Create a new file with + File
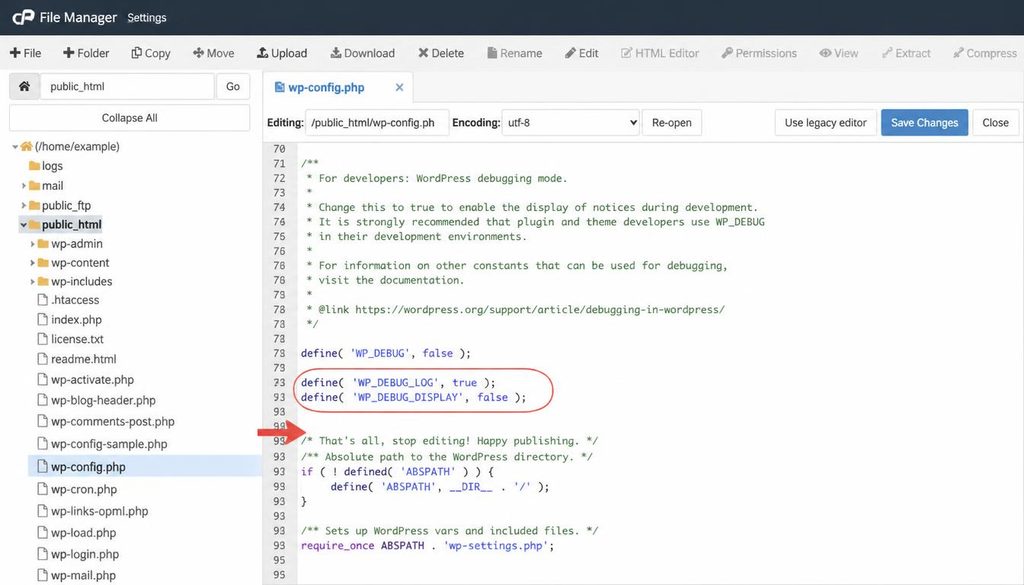The width and height of the screenshot is (1024, 585). [x=25, y=53]
